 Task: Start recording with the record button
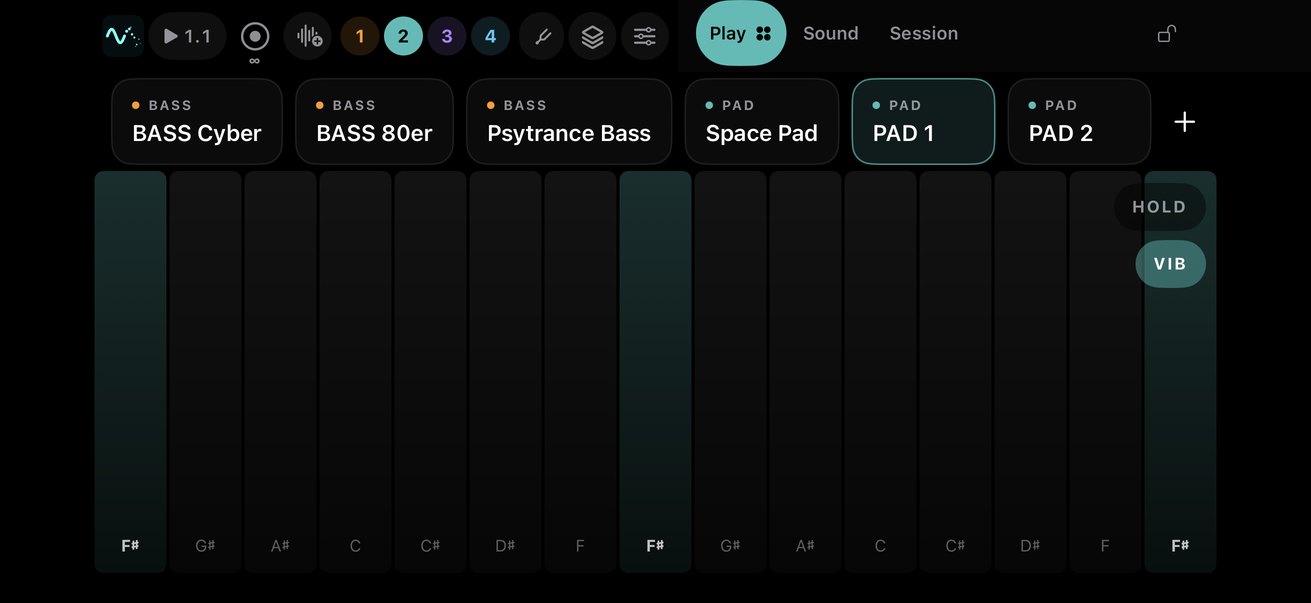click(255, 37)
